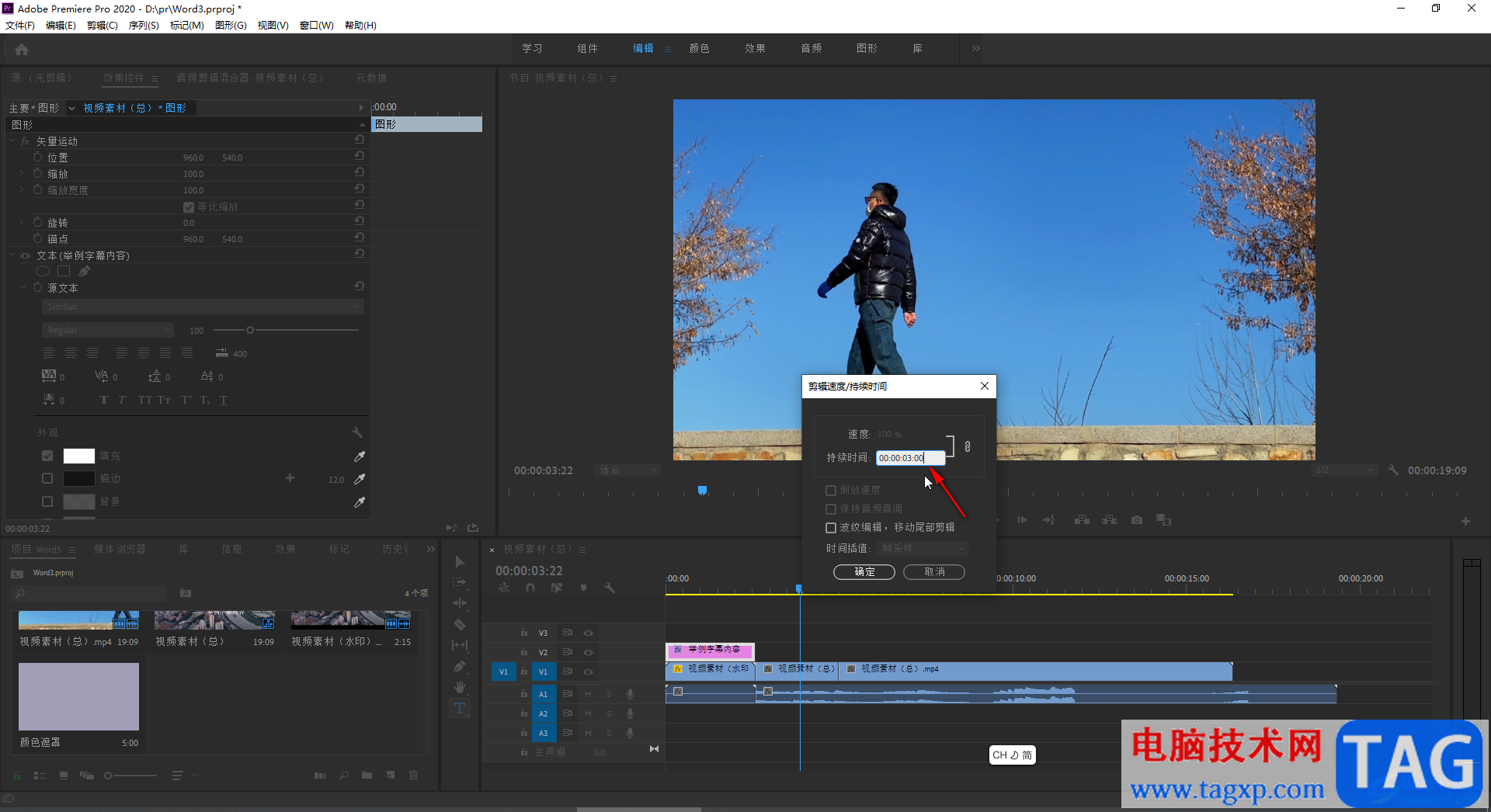This screenshot has width=1491, height=812.
Task: Pick background color with eyedropper
Action: (x=360, y=502)
